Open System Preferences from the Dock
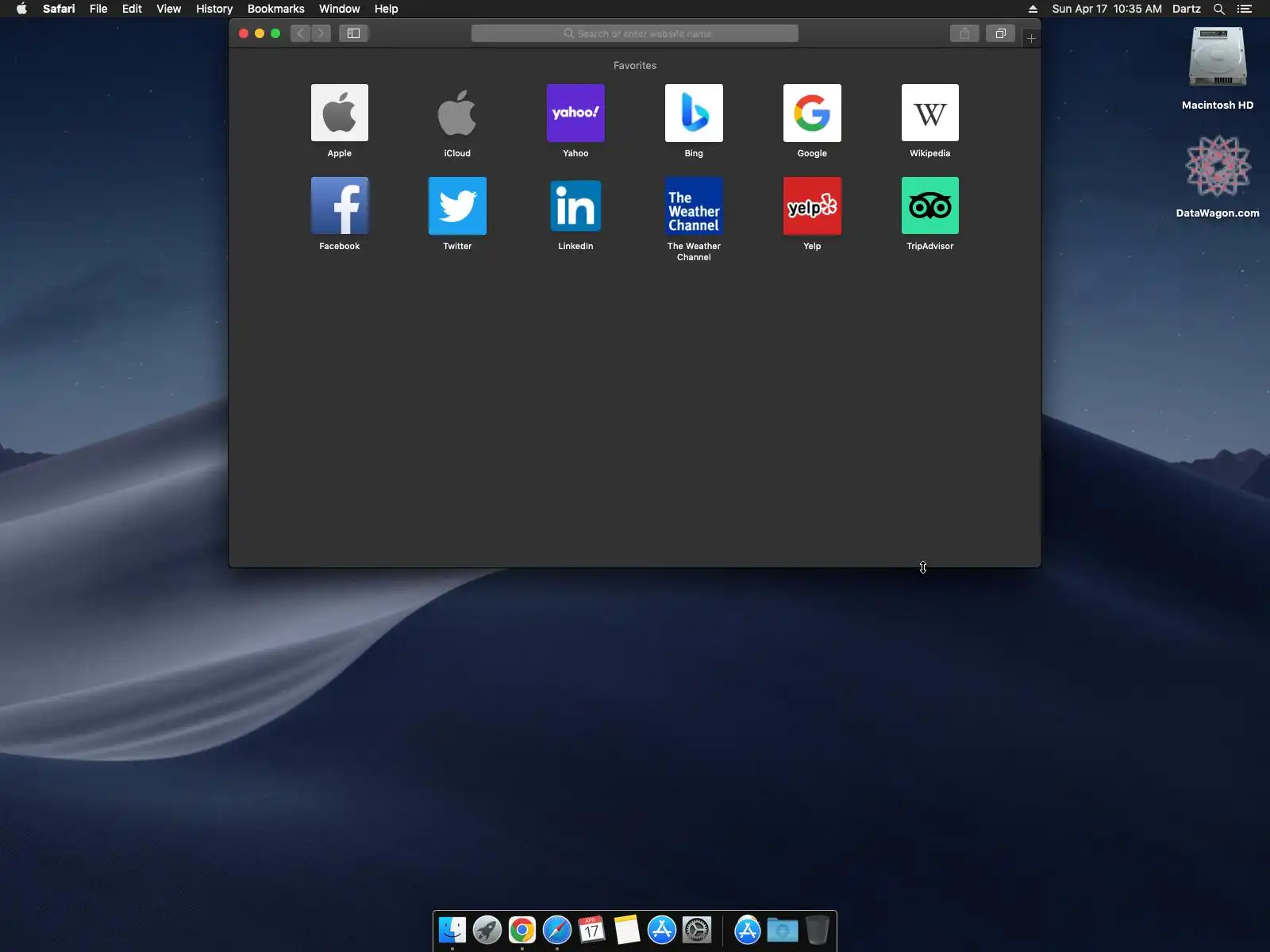Viewport: 1270px width, 952px height. [x=697, y=930]
